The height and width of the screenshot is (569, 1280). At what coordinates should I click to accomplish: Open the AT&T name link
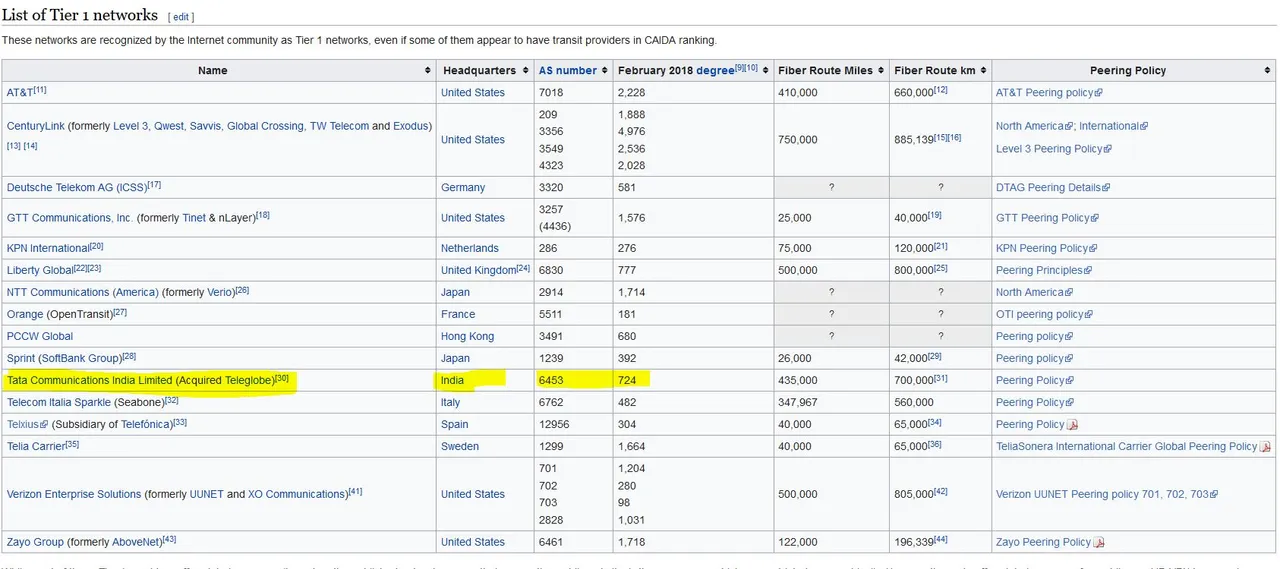click(19, 93)
